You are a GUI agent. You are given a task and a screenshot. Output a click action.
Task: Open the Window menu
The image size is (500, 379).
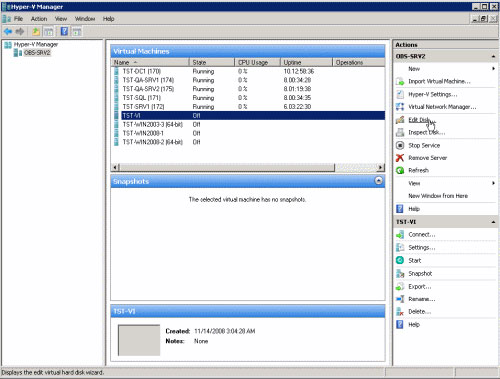tap(85, 19)
